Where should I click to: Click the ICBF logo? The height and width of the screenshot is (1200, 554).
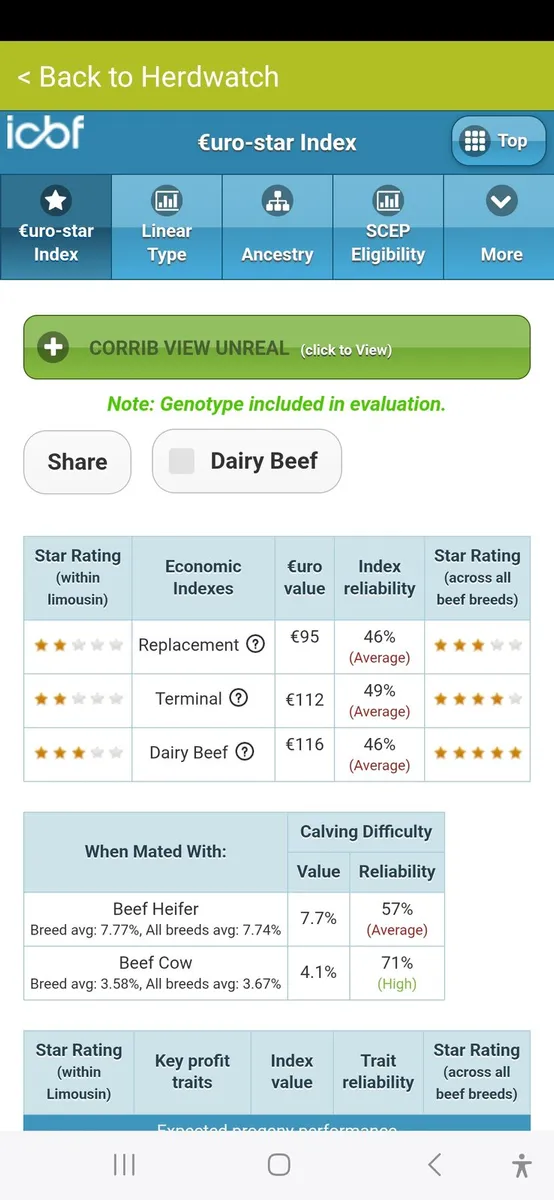tap(45, 134)
